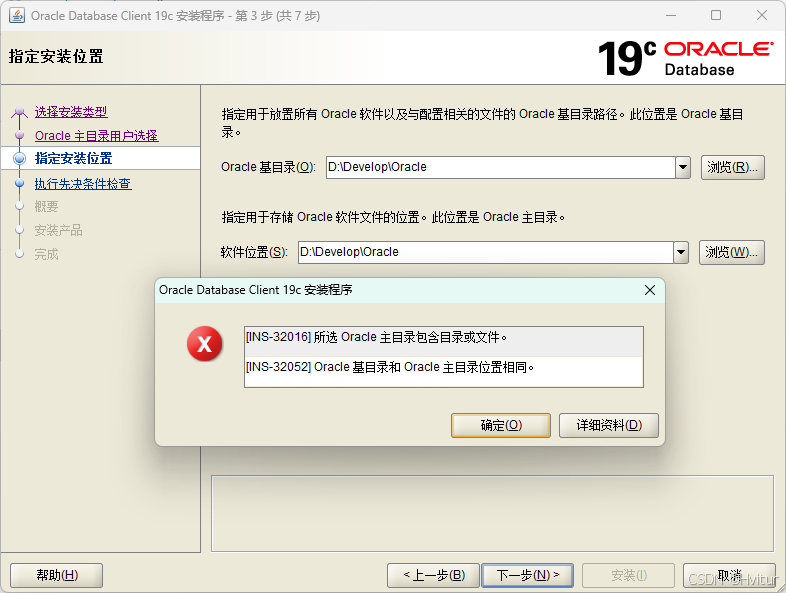
Task: Focus the 软件位置 path field
Action: [x=485, y=252]
